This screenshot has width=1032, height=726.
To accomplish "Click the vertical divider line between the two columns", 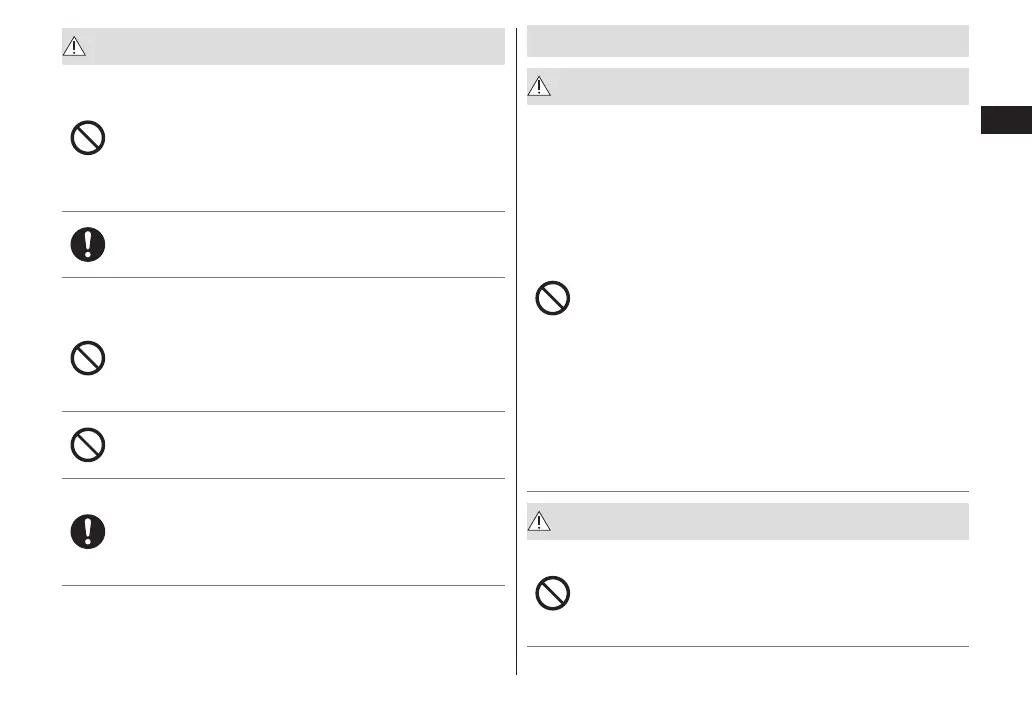I will click(x=517, y=350).
